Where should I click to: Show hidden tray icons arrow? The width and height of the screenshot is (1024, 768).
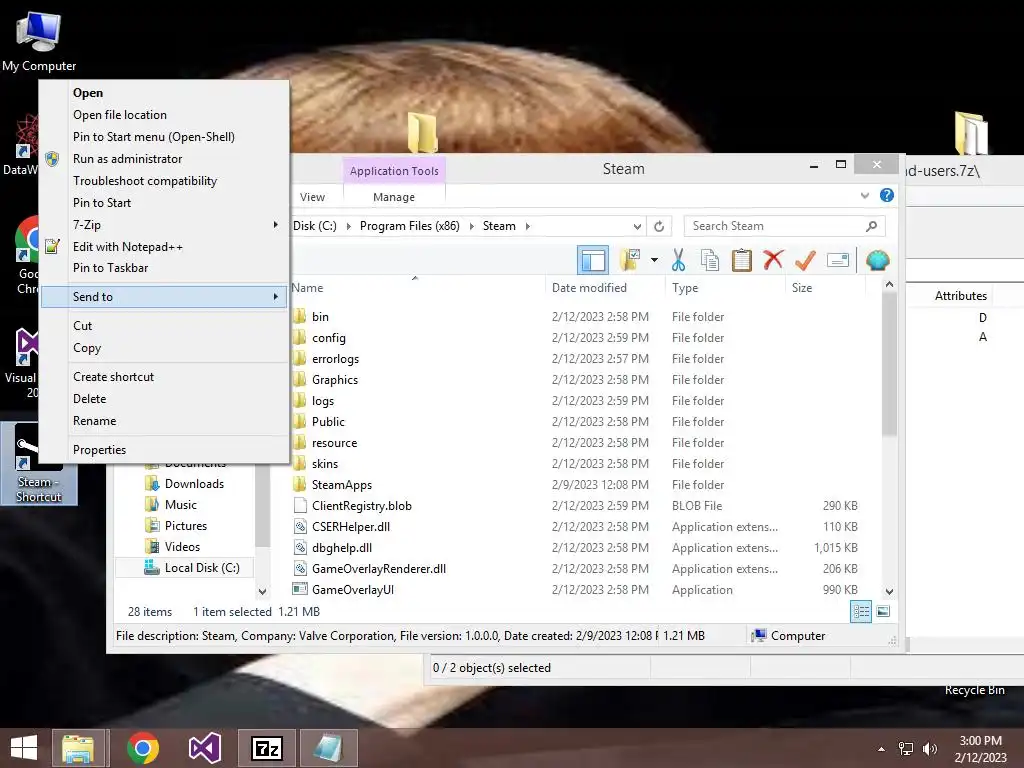point(881,749)
